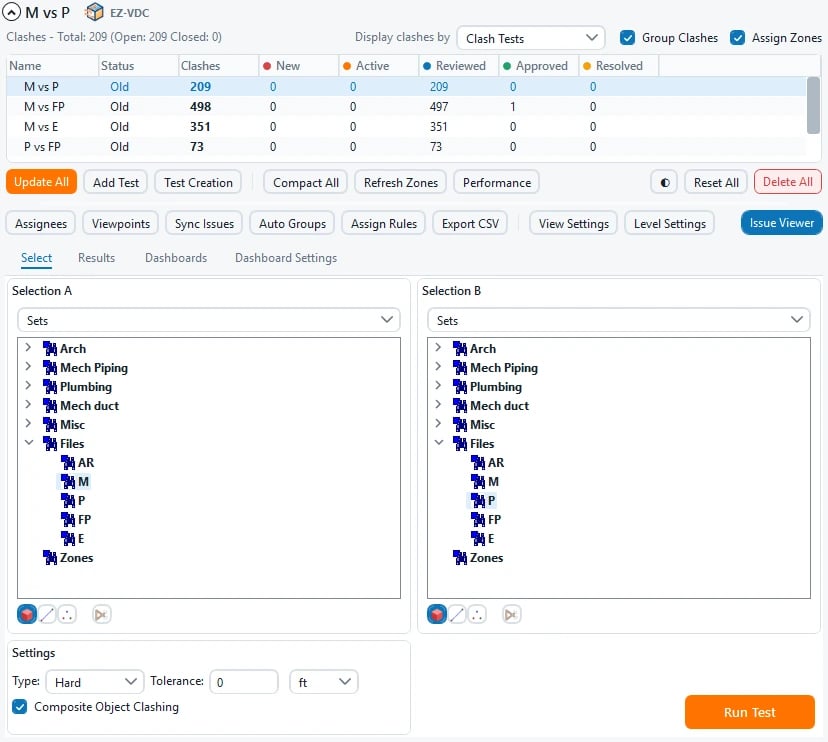The image size is (828, 742).
Task: Select the line geometry icon under Selection A
Action: (x=47, y=614)
